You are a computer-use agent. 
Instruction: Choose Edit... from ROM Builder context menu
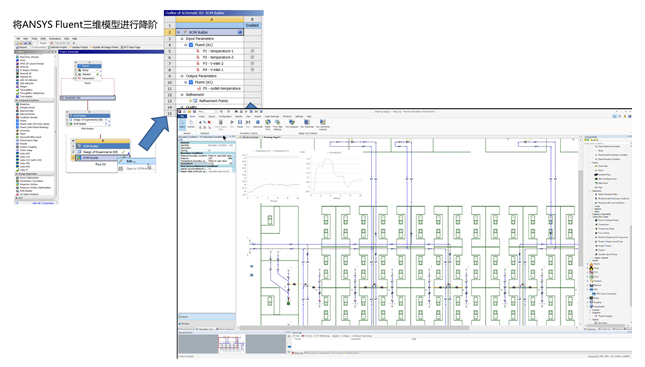click(137, 161)
